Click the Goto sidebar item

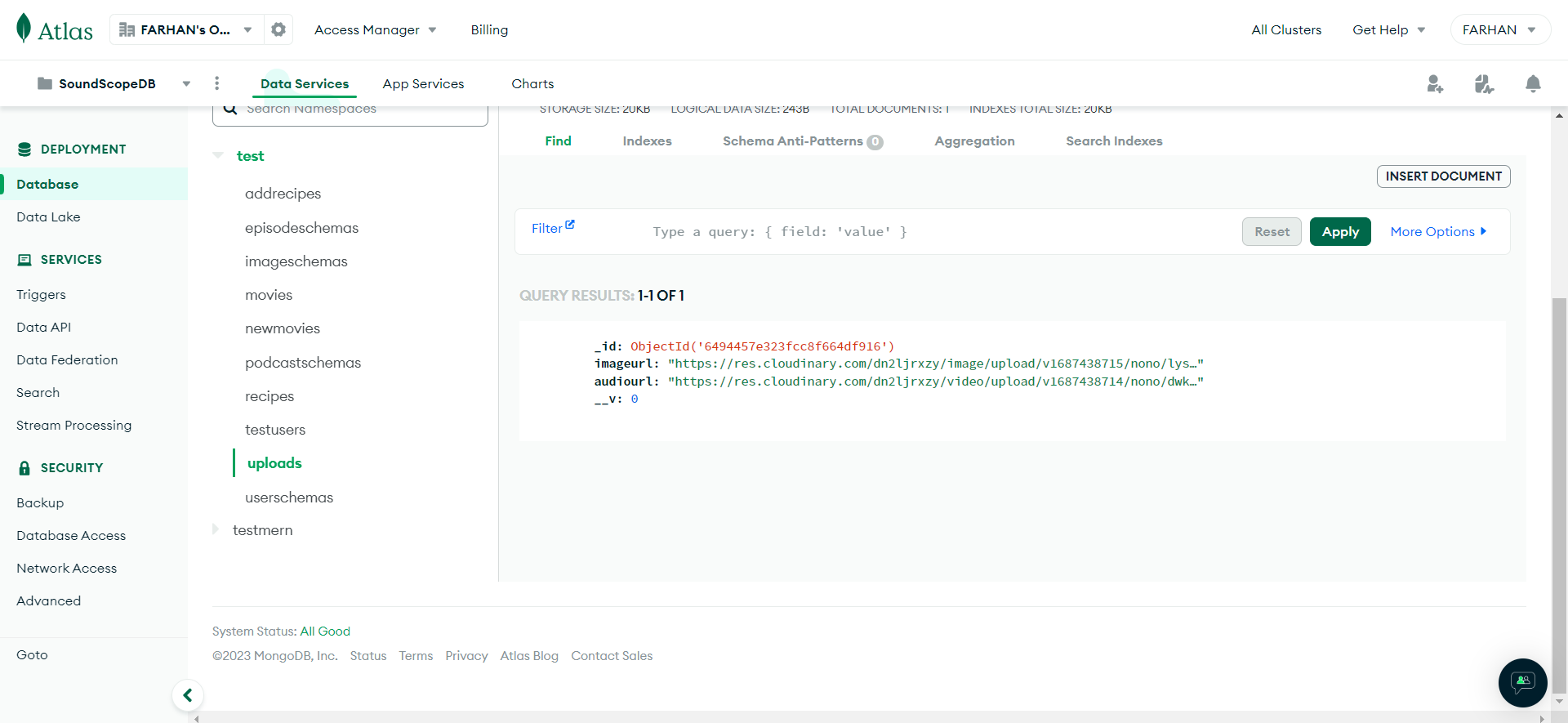32,654
